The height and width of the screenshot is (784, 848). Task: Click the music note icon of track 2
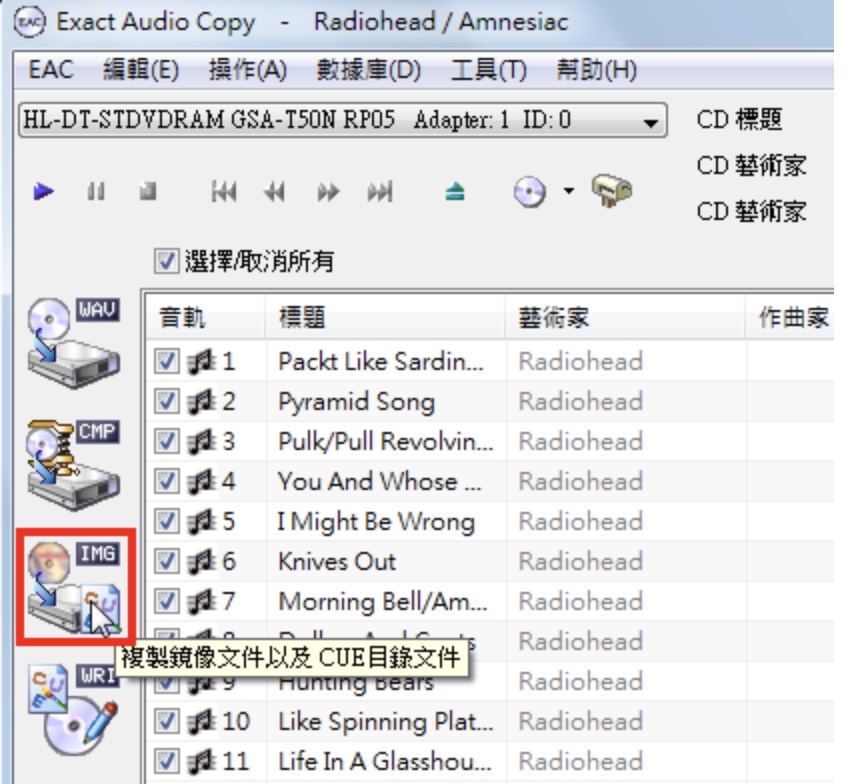[x=202, y=401]
